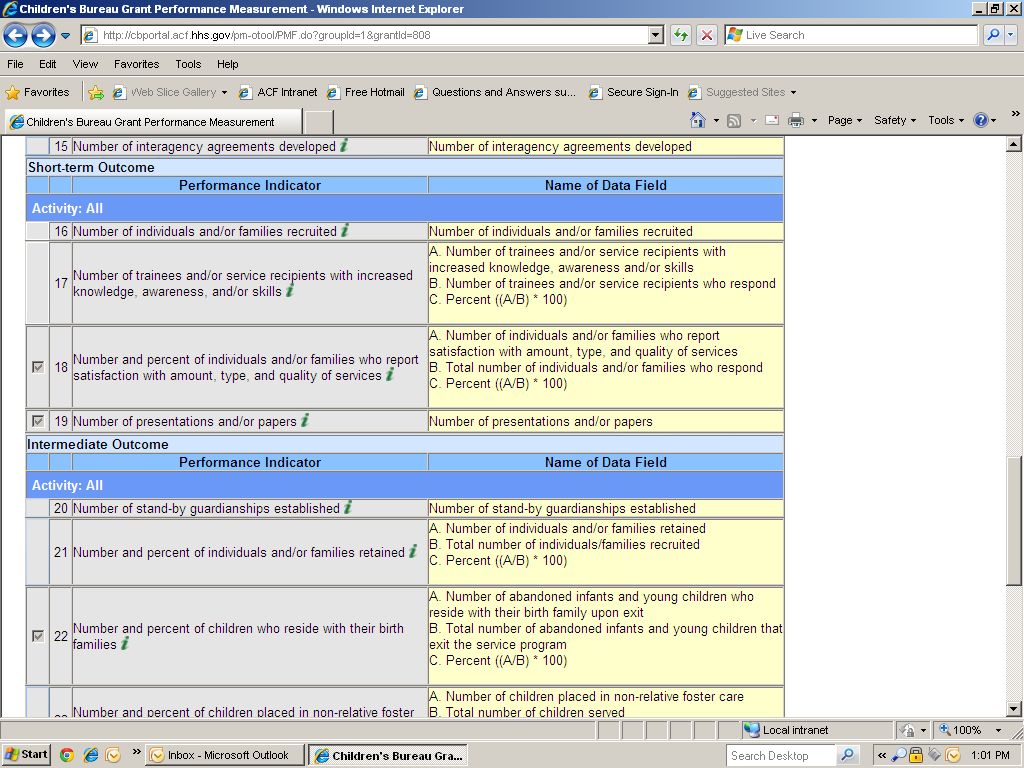1024x768 pixels.
Task: Launch Google Chrome from the taskbar quick launch
Action: (x=67, y=755)
